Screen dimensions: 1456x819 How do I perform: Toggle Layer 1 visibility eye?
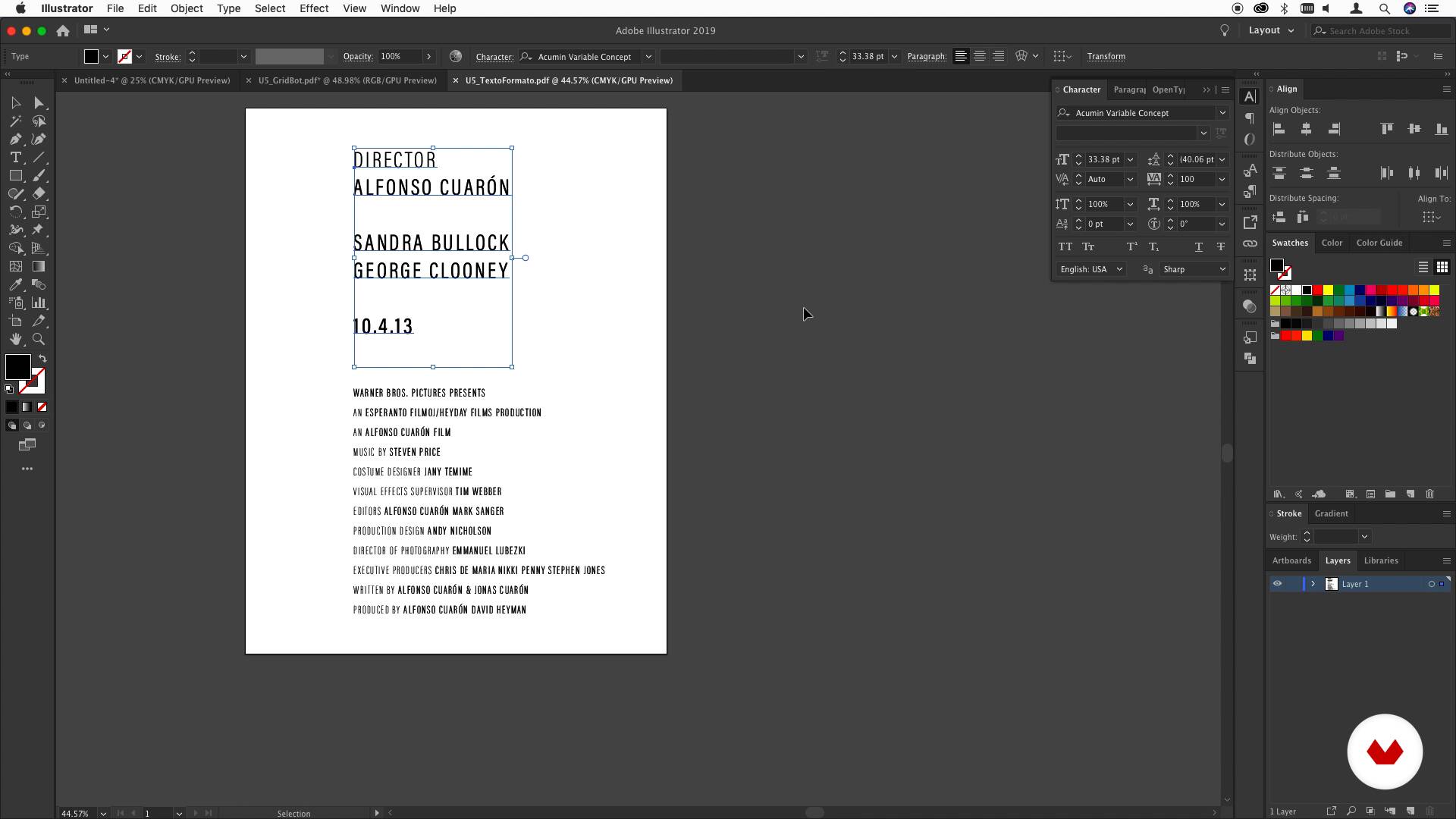(x=1277, y=584)
